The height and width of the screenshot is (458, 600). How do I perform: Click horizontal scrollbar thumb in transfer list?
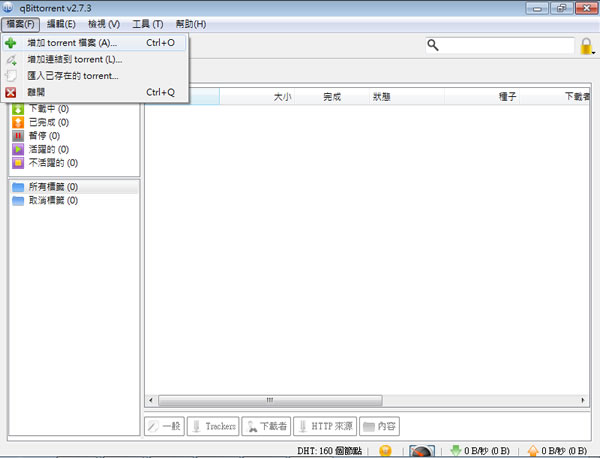click(x=270, y=400)
